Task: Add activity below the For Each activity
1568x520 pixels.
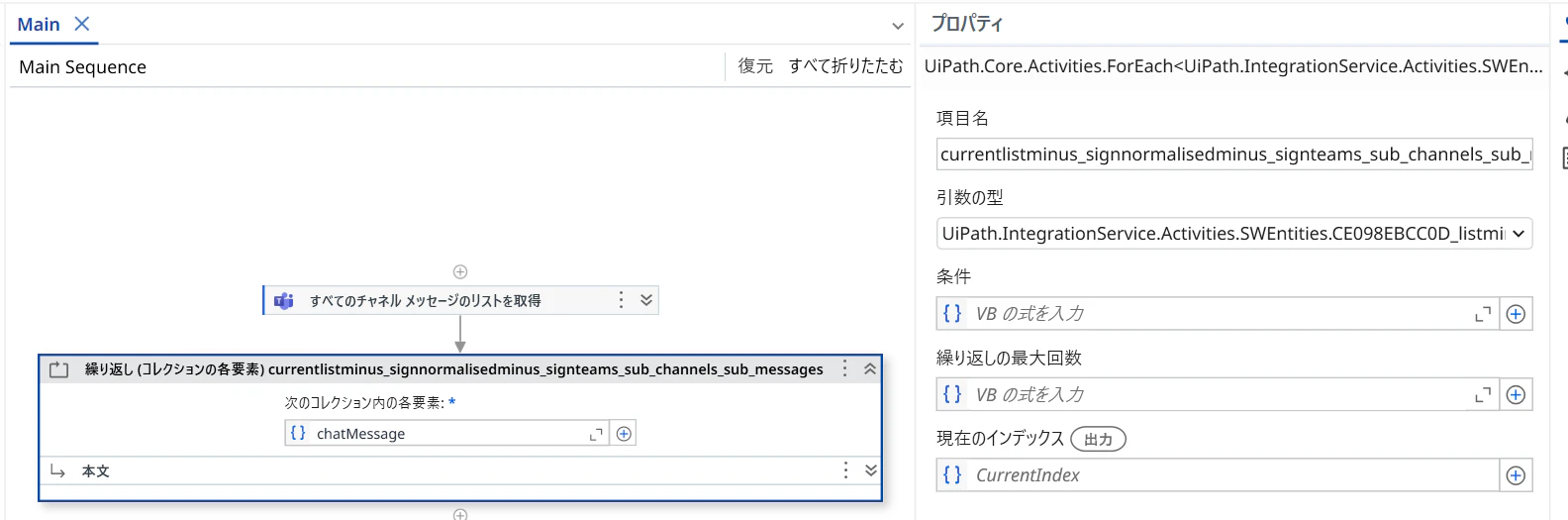Action: 460,514
